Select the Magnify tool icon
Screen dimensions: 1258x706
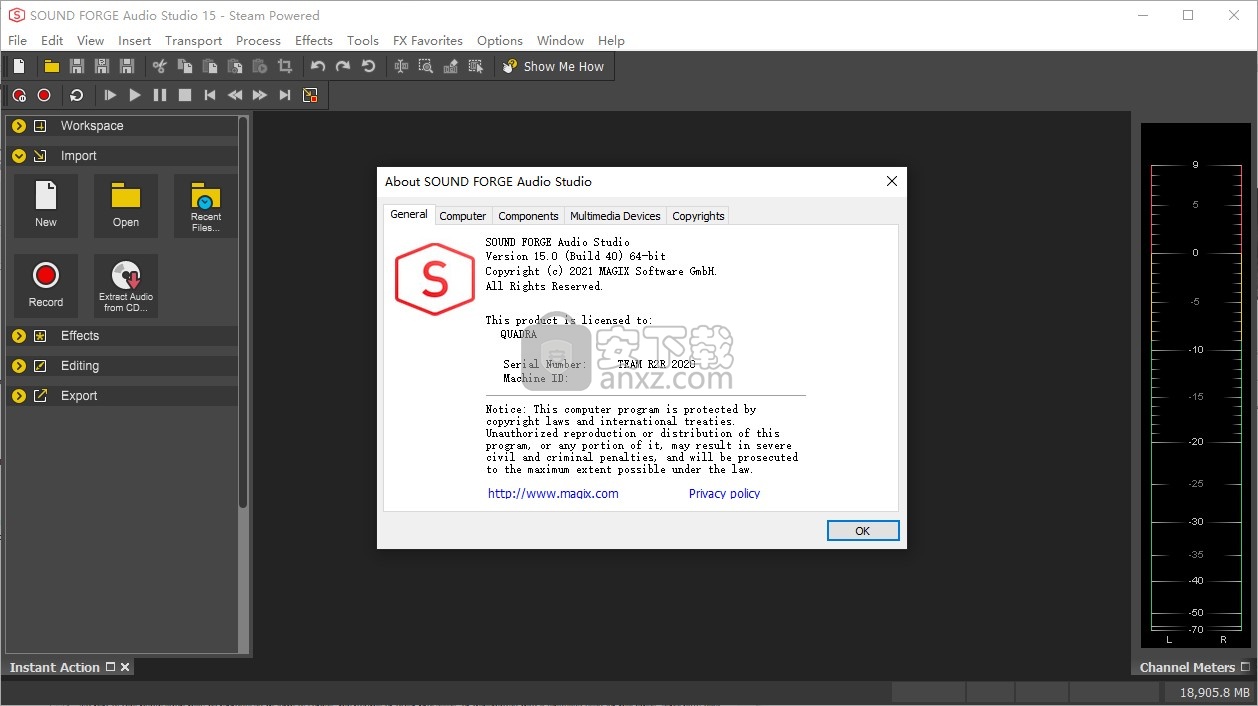click(426, 66)
